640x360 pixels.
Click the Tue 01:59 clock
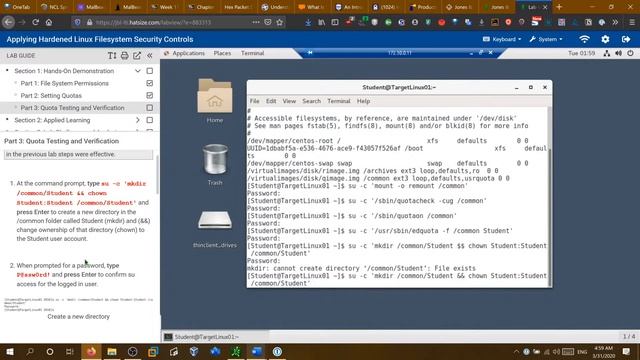pyautogui.click(x=581, y=53)
